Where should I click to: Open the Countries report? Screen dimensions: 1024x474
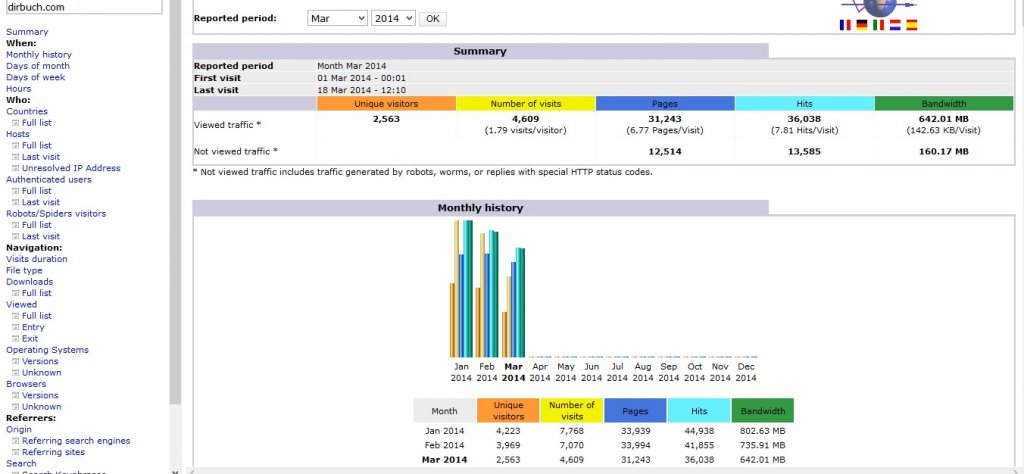coord(27,112)
